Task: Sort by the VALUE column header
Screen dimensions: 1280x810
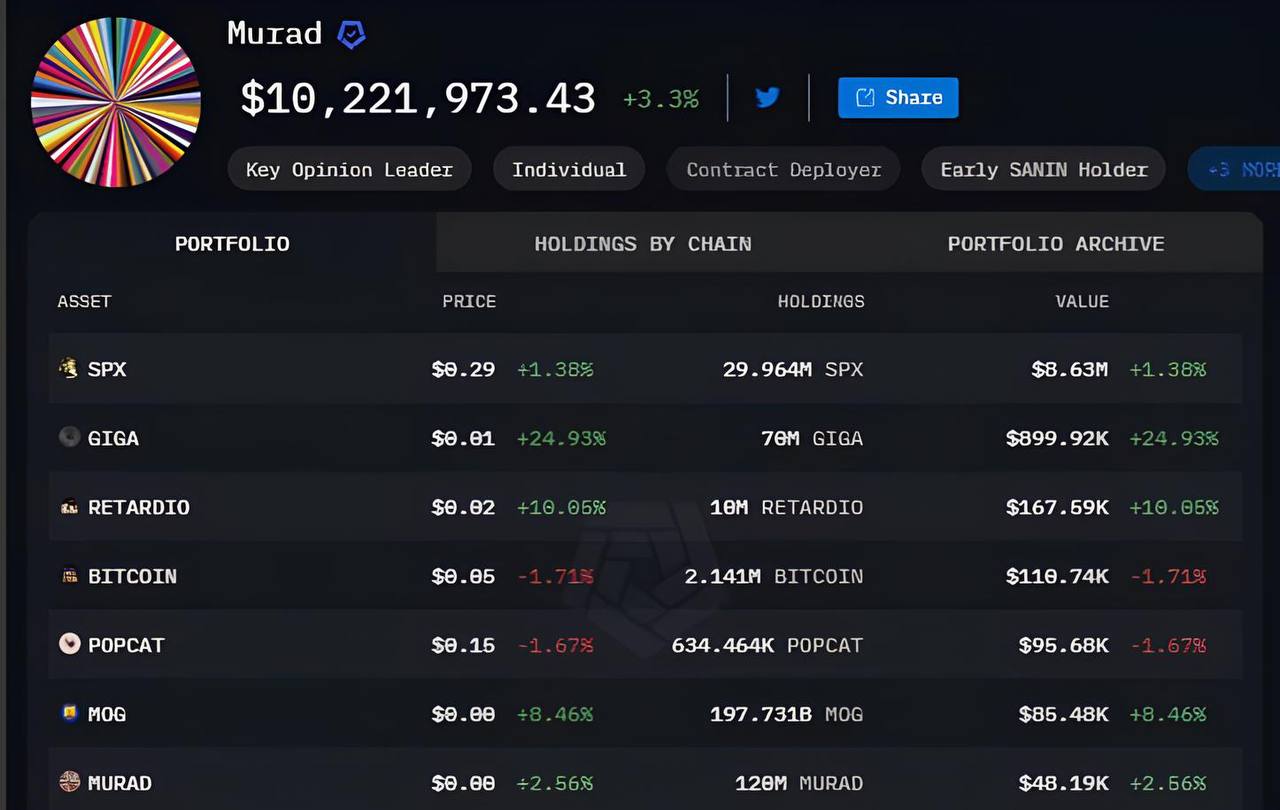Action: point(1082,301)
